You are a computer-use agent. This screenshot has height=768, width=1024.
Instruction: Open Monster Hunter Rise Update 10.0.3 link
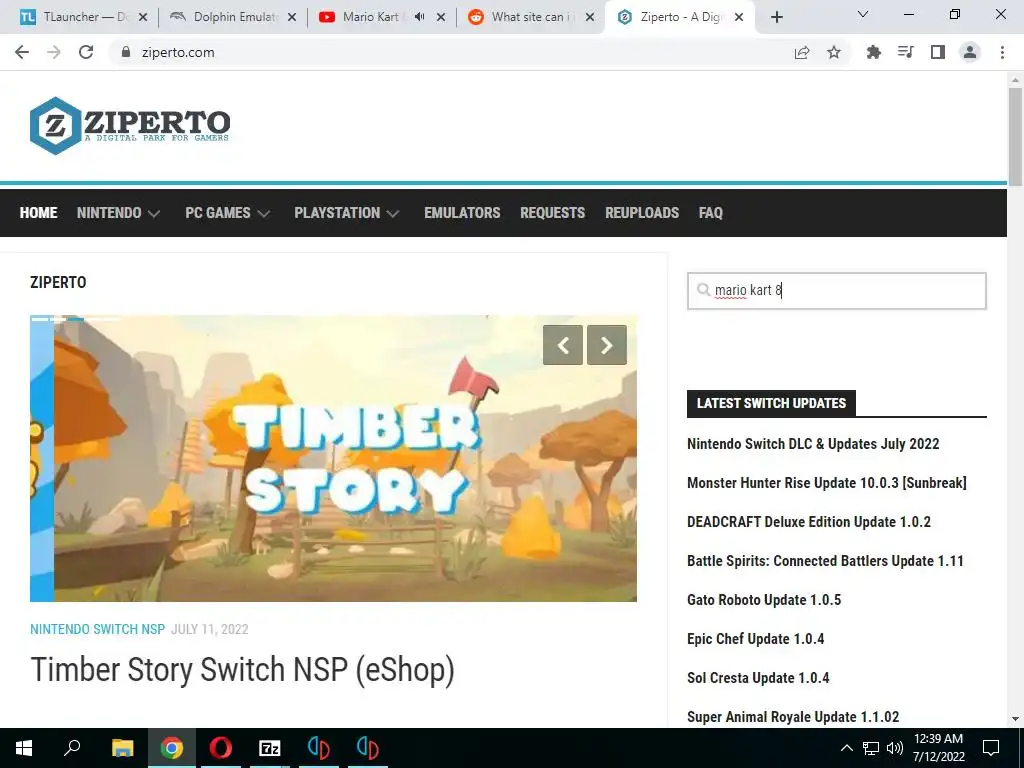(827, 483)
